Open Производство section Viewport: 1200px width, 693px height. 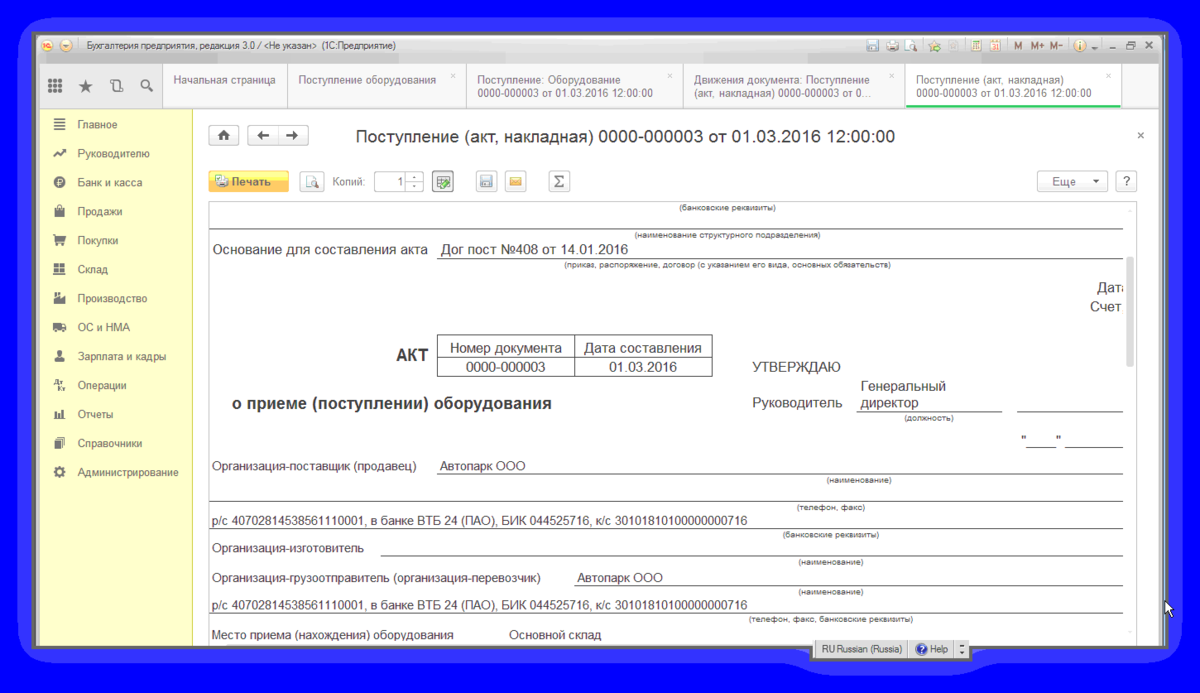click(x=114, y=299)
